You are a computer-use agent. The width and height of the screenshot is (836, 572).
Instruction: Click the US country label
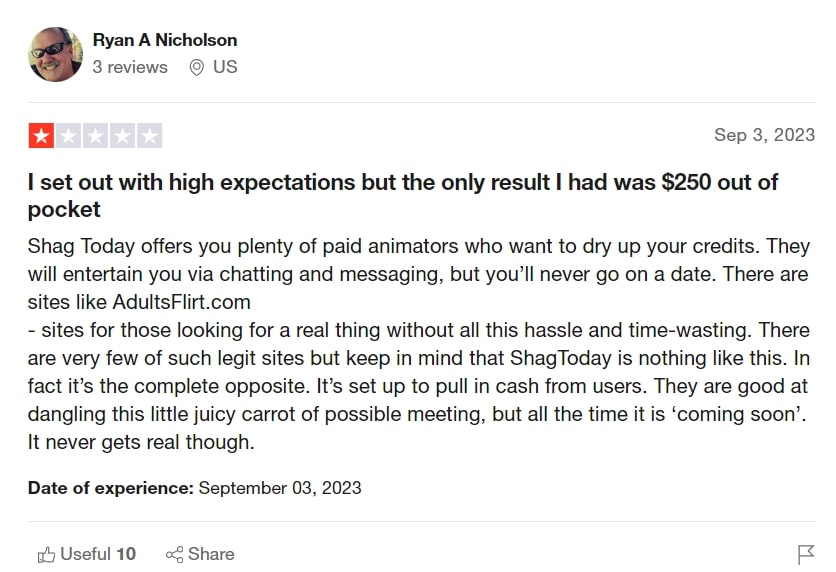[225, 68]
